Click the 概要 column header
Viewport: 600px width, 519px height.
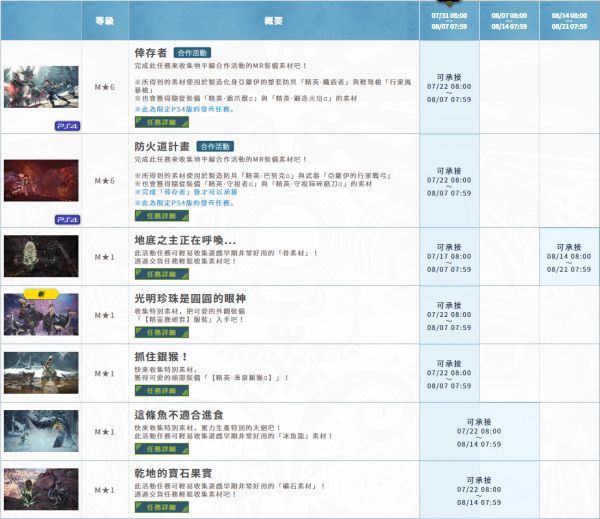coord(274,21)
